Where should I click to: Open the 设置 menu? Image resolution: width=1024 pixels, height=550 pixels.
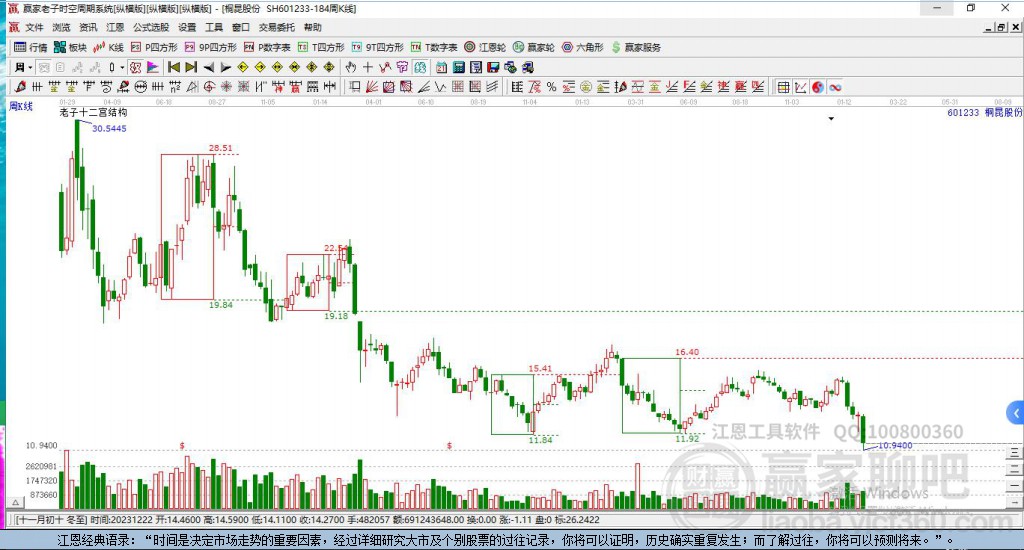(x=187, y=27)
